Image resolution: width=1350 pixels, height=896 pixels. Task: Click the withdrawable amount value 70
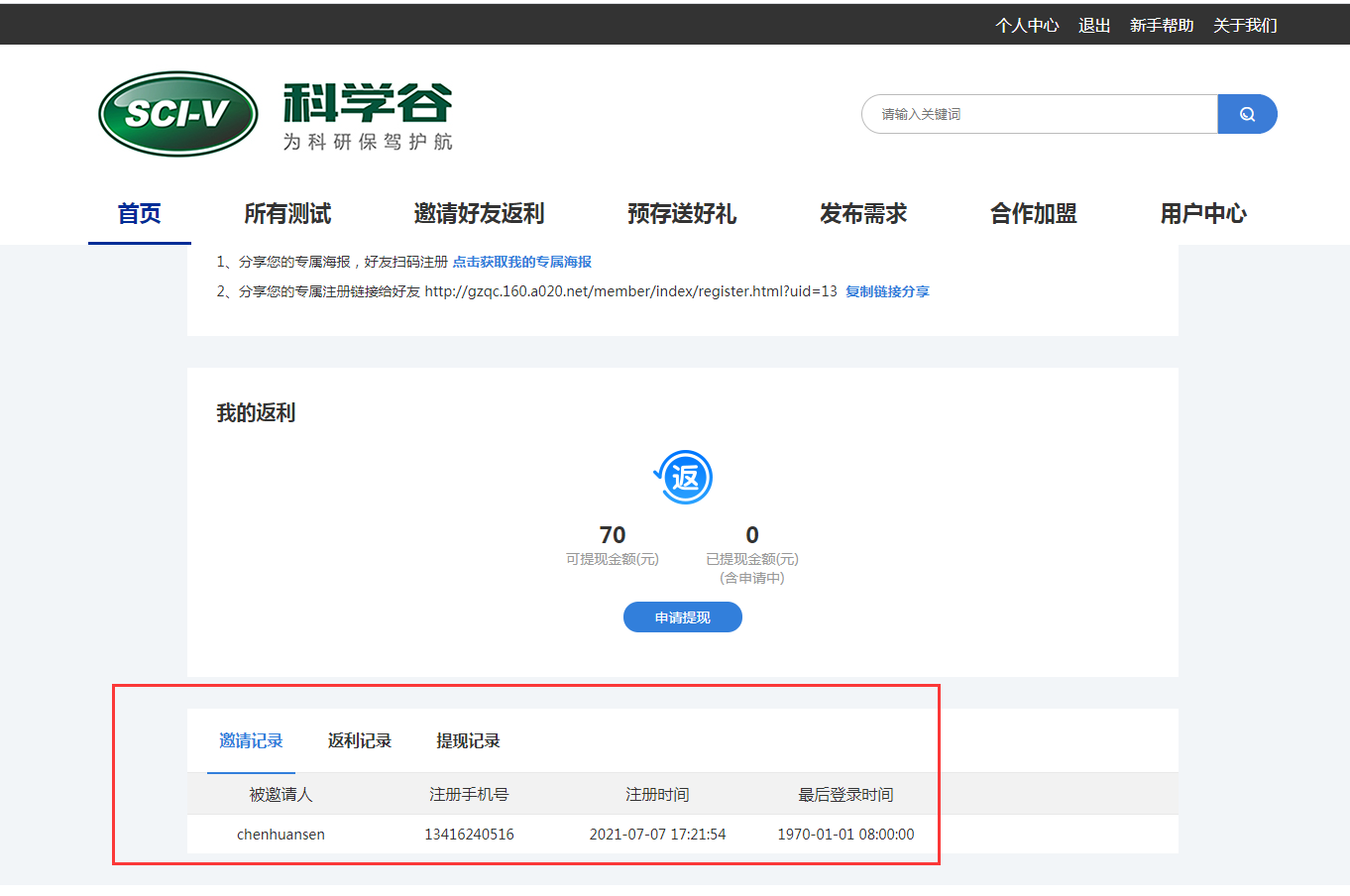coord(613,535)
